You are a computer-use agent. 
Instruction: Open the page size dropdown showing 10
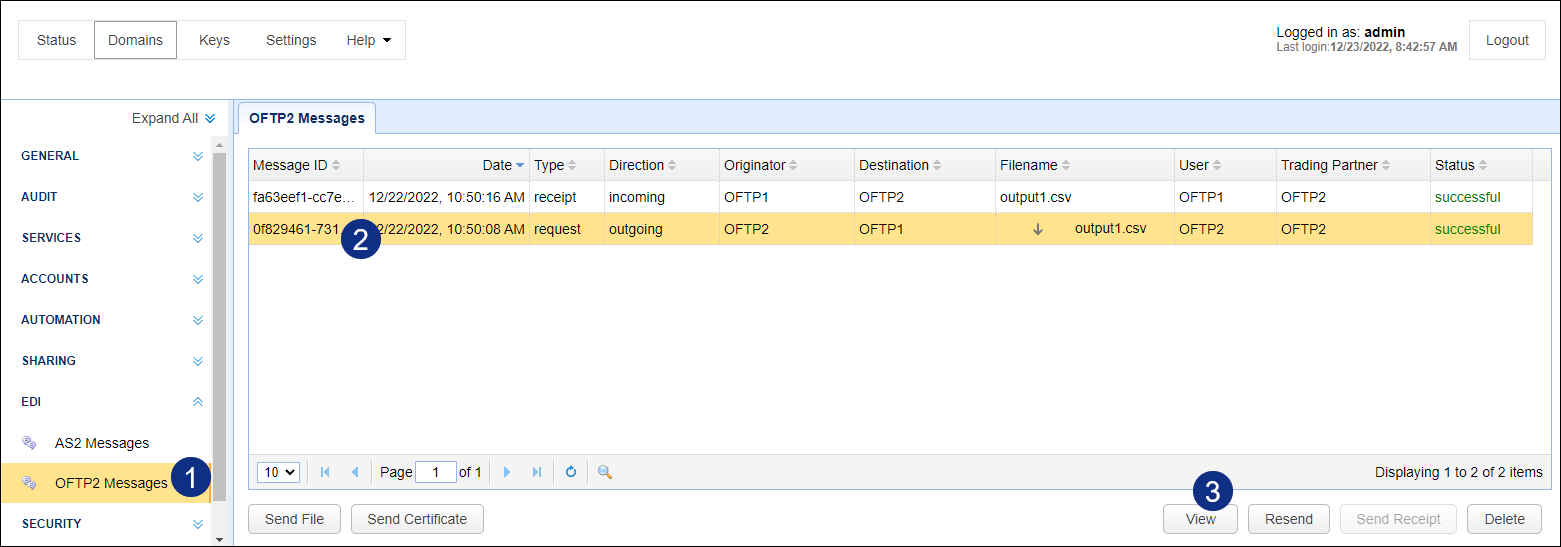[x=278, y=472]
